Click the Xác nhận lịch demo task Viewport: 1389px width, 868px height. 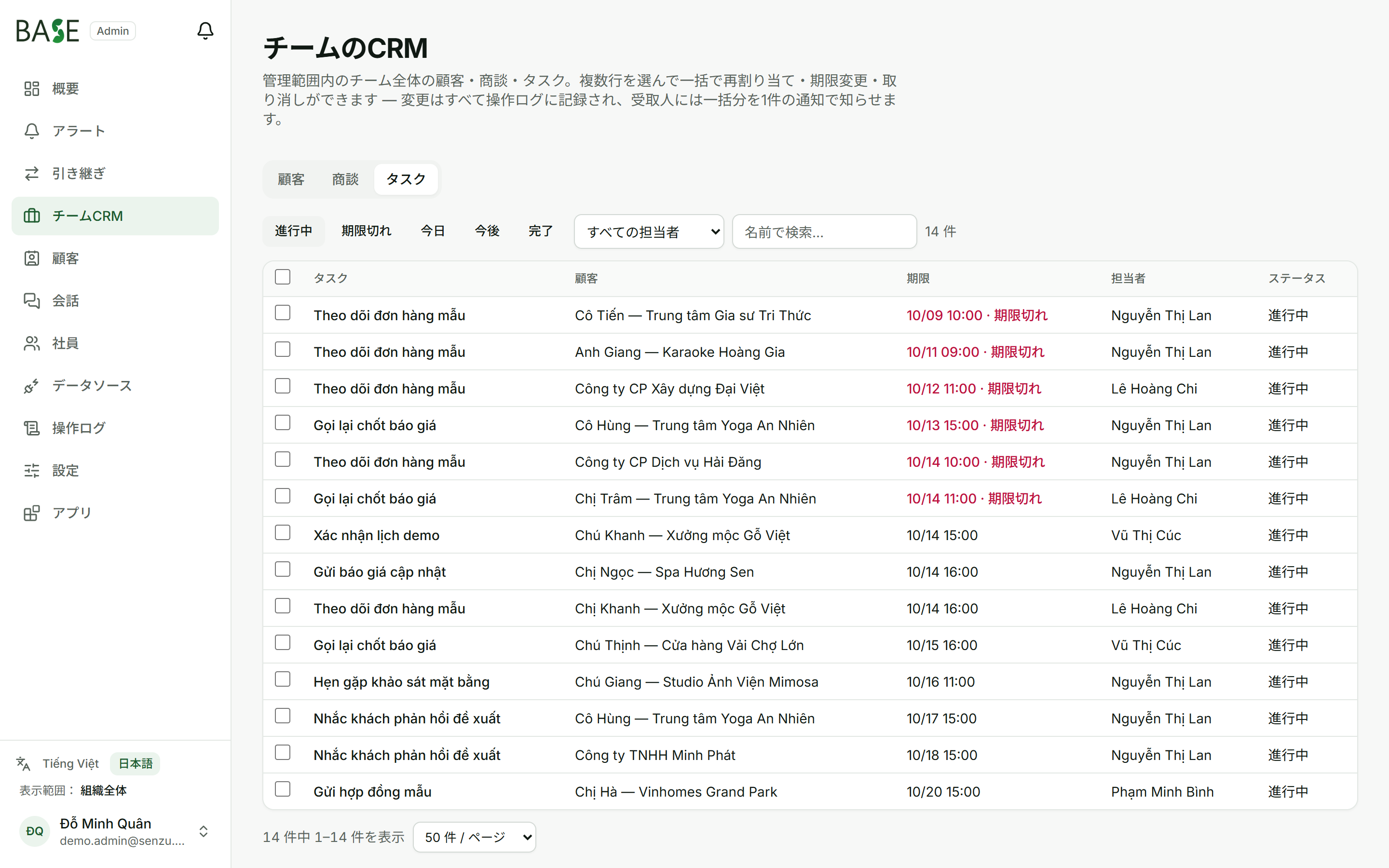pyautogui.click(x=376, y=536)
